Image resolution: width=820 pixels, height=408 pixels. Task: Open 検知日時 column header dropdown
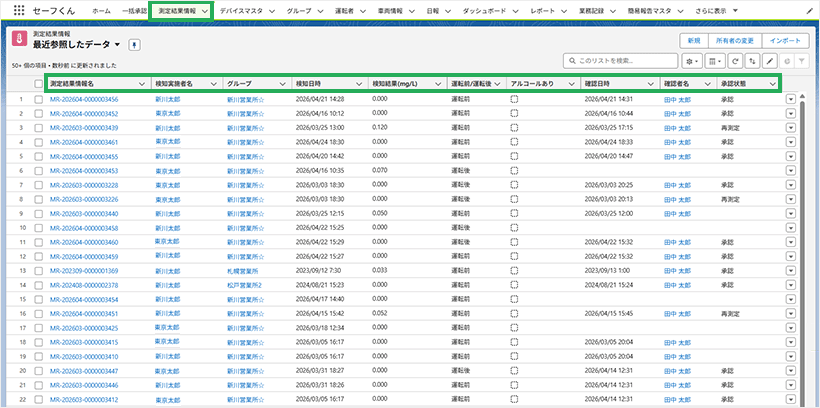click(x=359, y=83)
